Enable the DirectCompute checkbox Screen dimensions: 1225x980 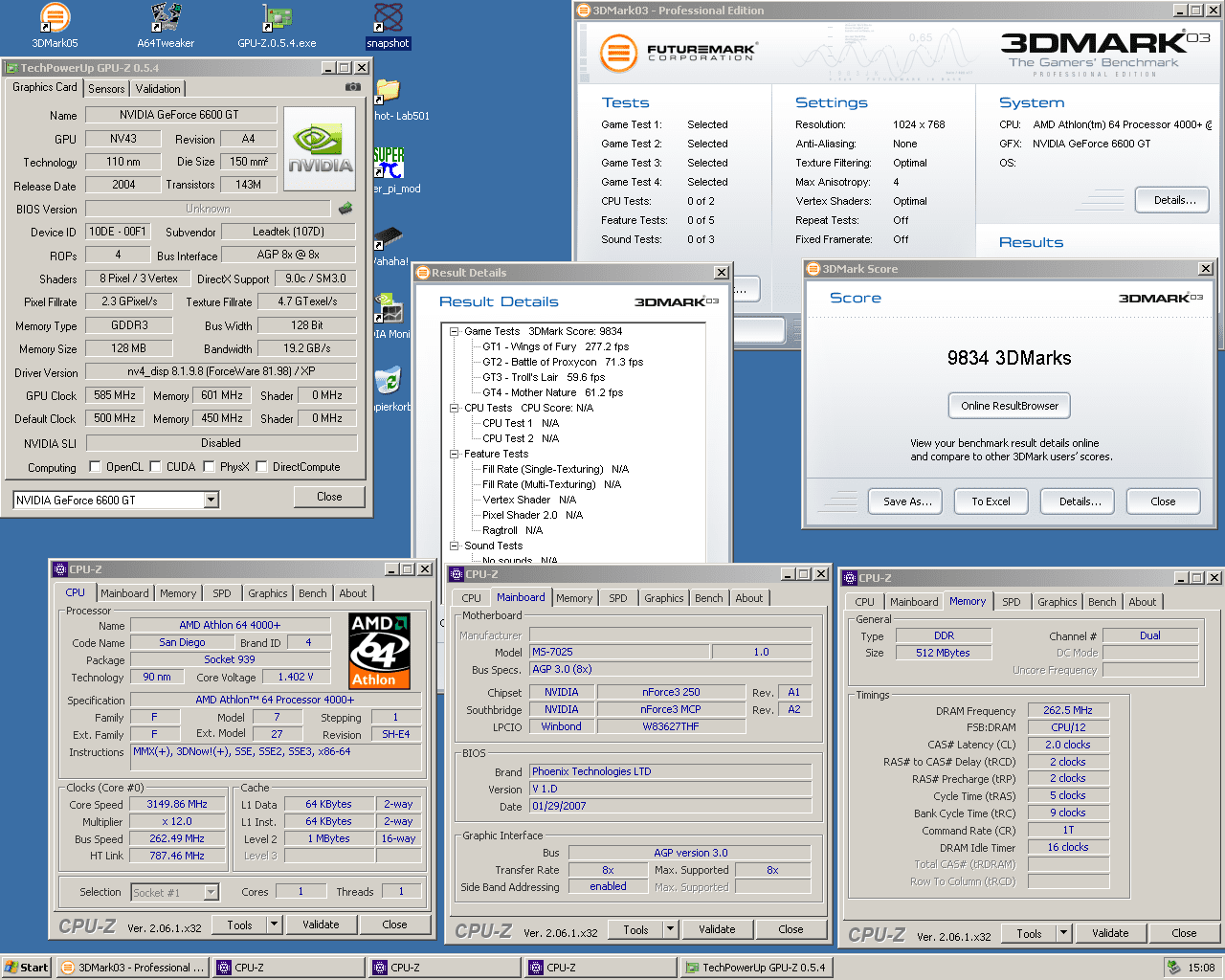[x=261, y=467]
